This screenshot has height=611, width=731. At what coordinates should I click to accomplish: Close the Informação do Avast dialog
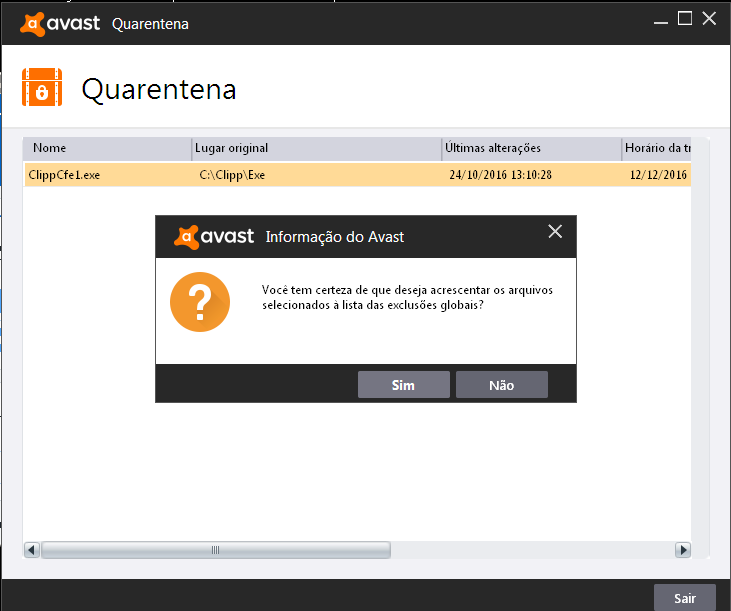click(556, 232)
